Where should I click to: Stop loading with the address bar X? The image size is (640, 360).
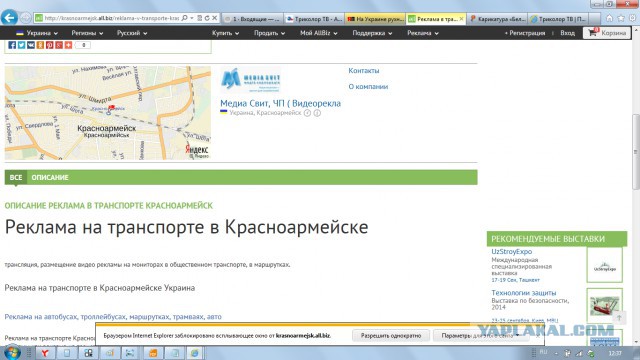click(214, 18)
